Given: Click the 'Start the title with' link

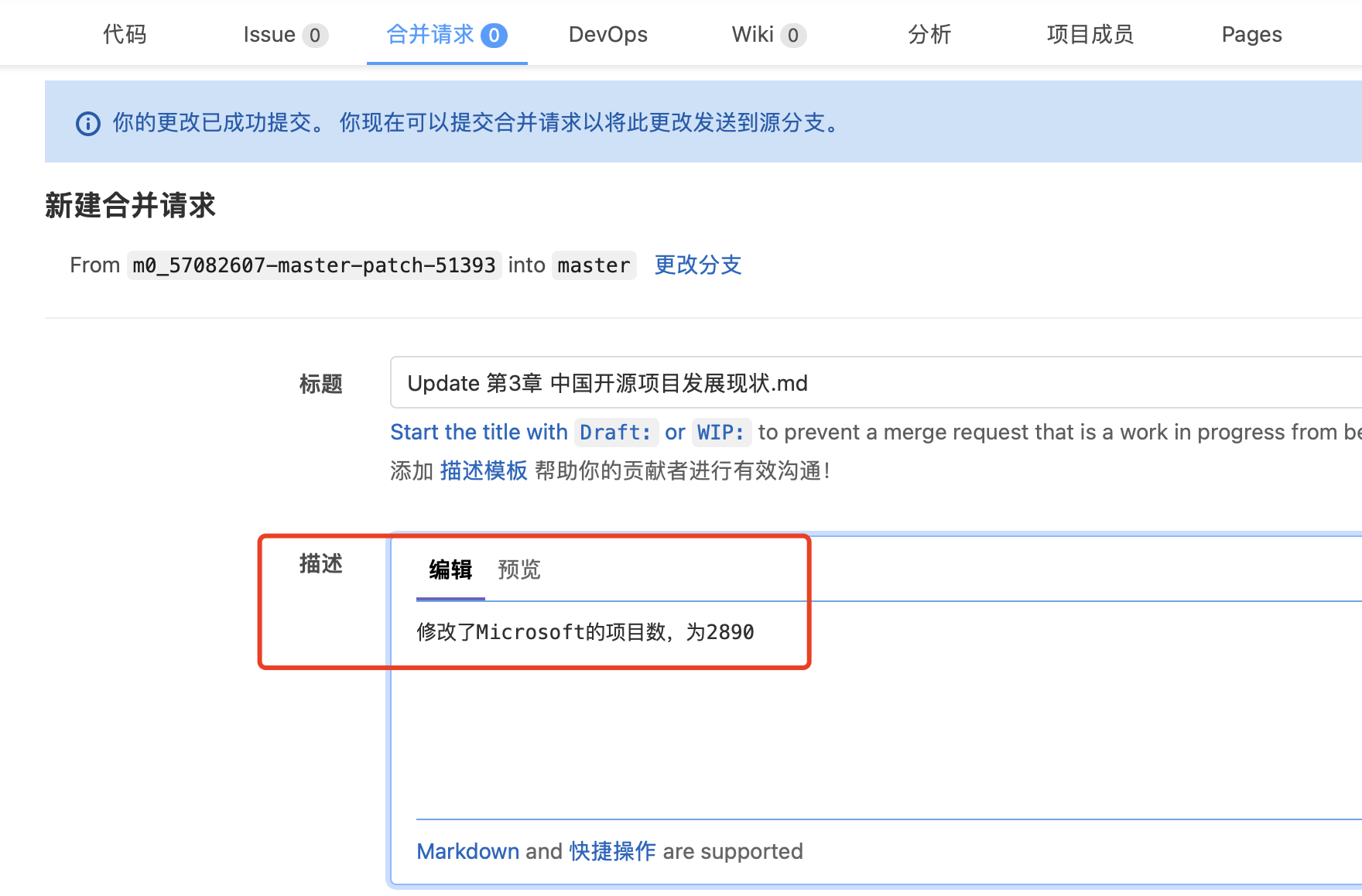Looking at the screenshot, I should pos(479,432).
